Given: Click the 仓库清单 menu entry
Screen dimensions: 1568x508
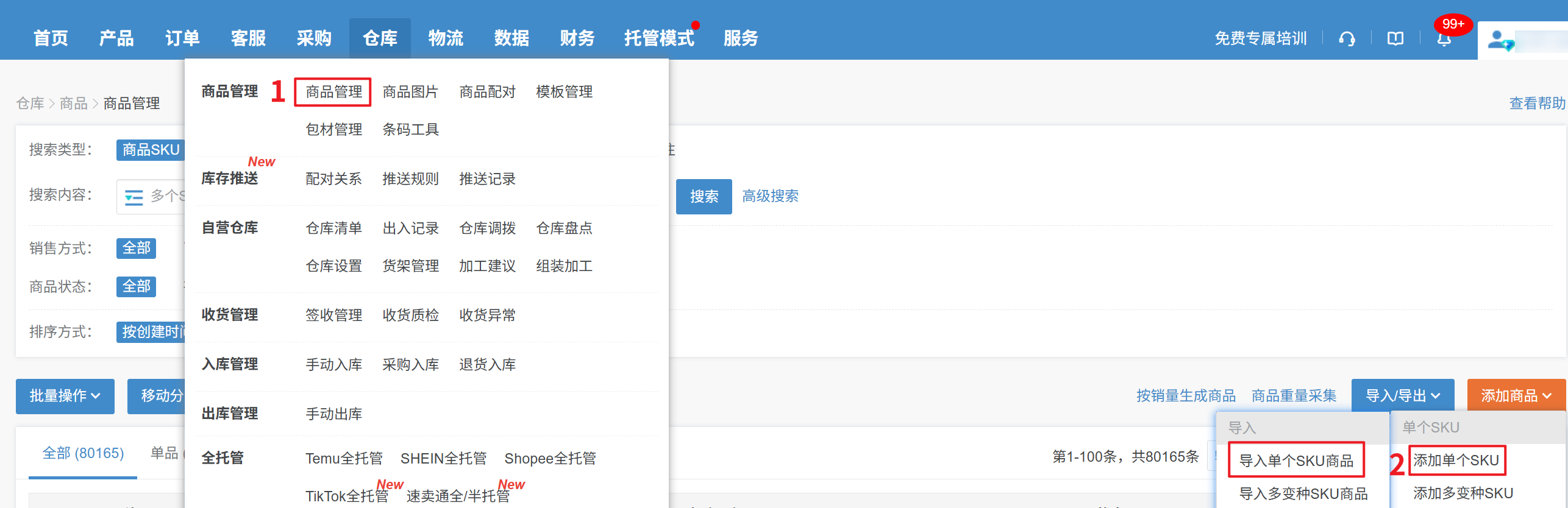Looking at the screenshot, I should pyautogui.click(x=333, y=228).
